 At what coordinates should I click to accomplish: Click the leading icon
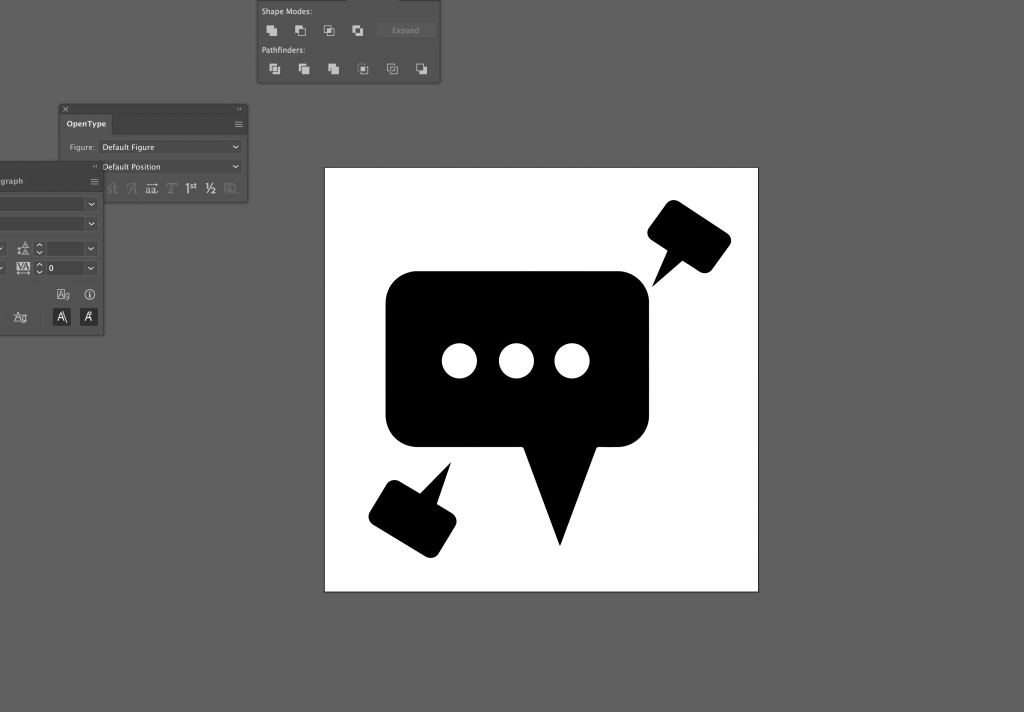[23, 249]
